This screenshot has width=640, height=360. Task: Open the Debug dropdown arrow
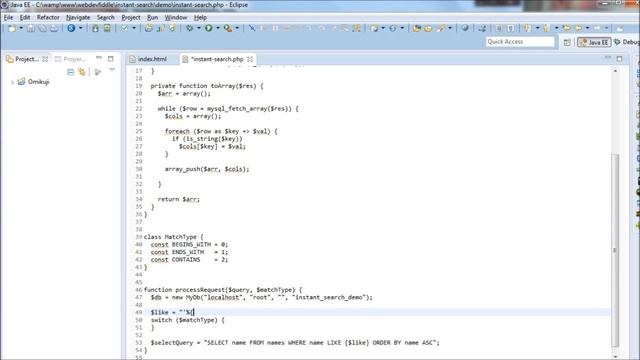point(199,28)
